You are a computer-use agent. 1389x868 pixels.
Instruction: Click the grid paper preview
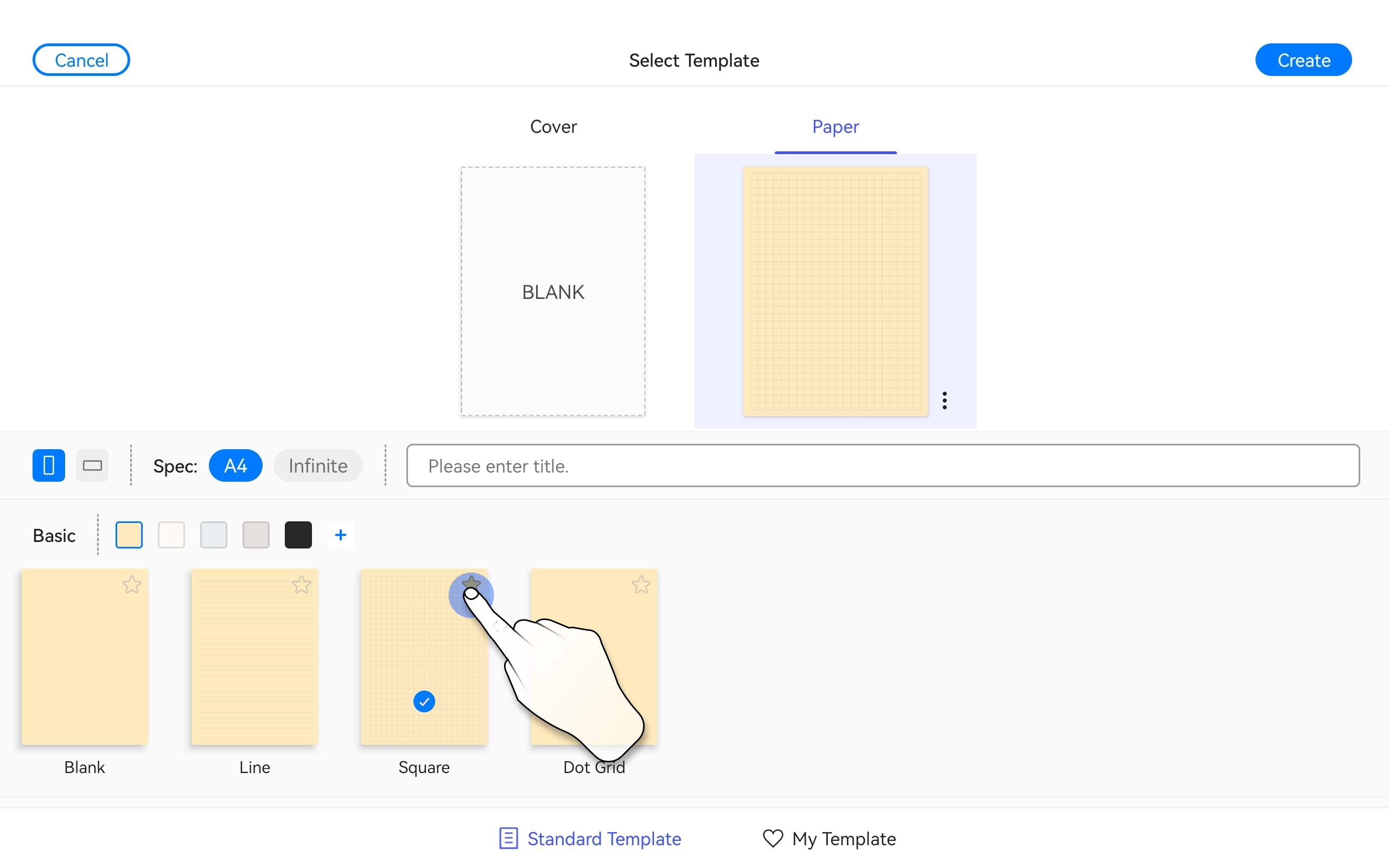[x=835, y=292]
